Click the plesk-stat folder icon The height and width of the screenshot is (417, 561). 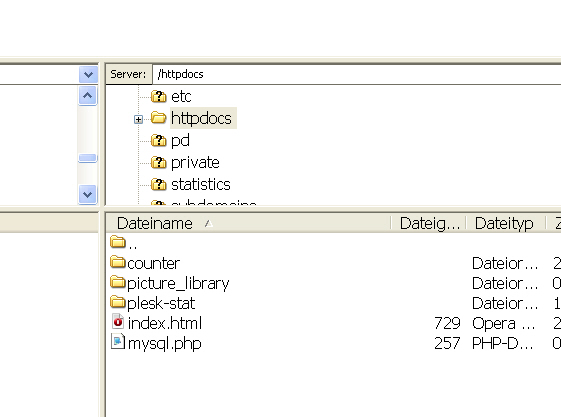(x=118, y=303)
